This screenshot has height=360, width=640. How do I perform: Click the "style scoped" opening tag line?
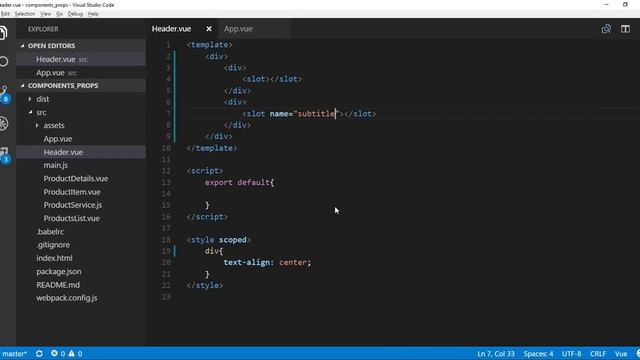point(218,240)
